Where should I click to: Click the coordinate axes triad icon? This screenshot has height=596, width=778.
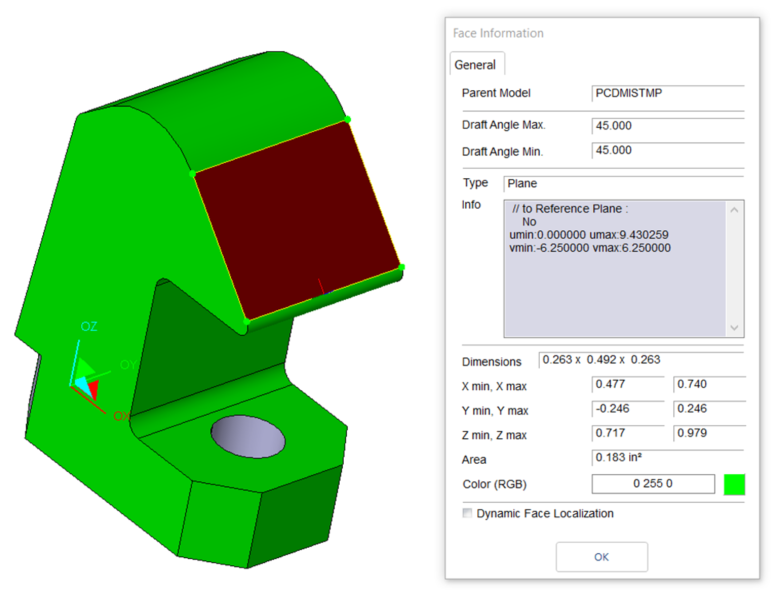[x=85, y=378]
